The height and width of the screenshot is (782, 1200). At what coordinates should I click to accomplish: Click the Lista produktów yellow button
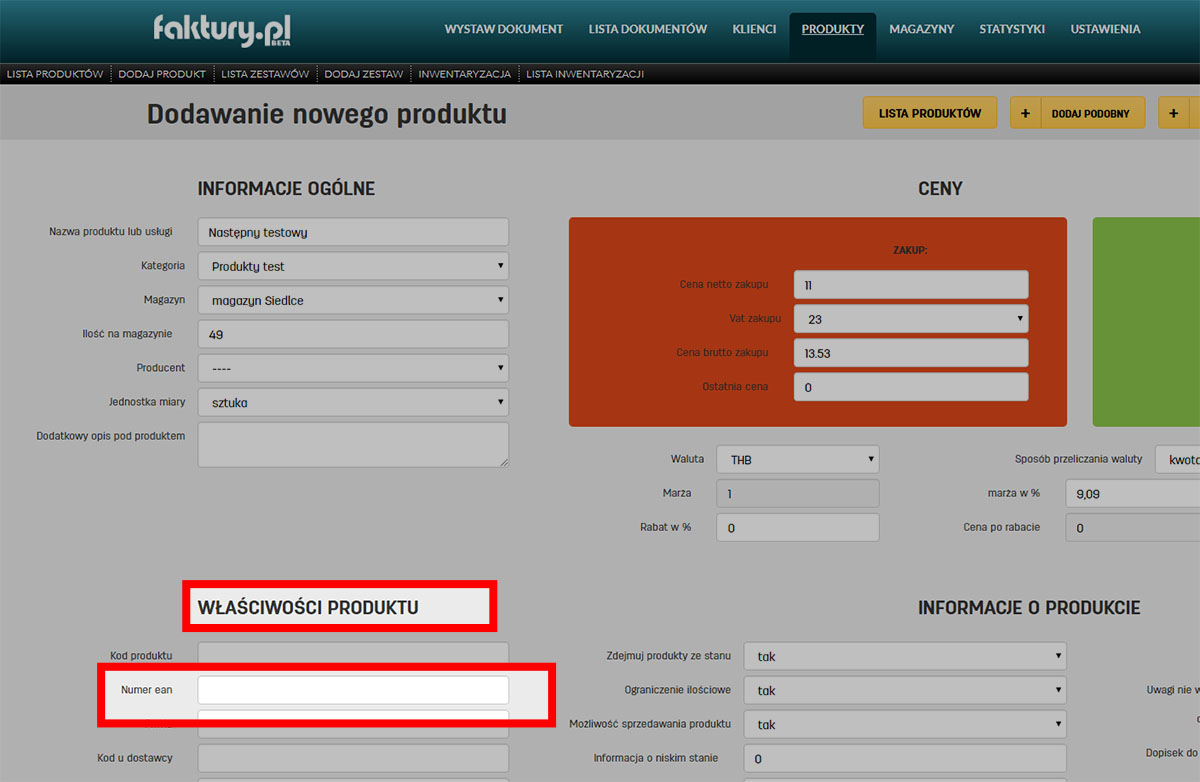click(930, 113)
